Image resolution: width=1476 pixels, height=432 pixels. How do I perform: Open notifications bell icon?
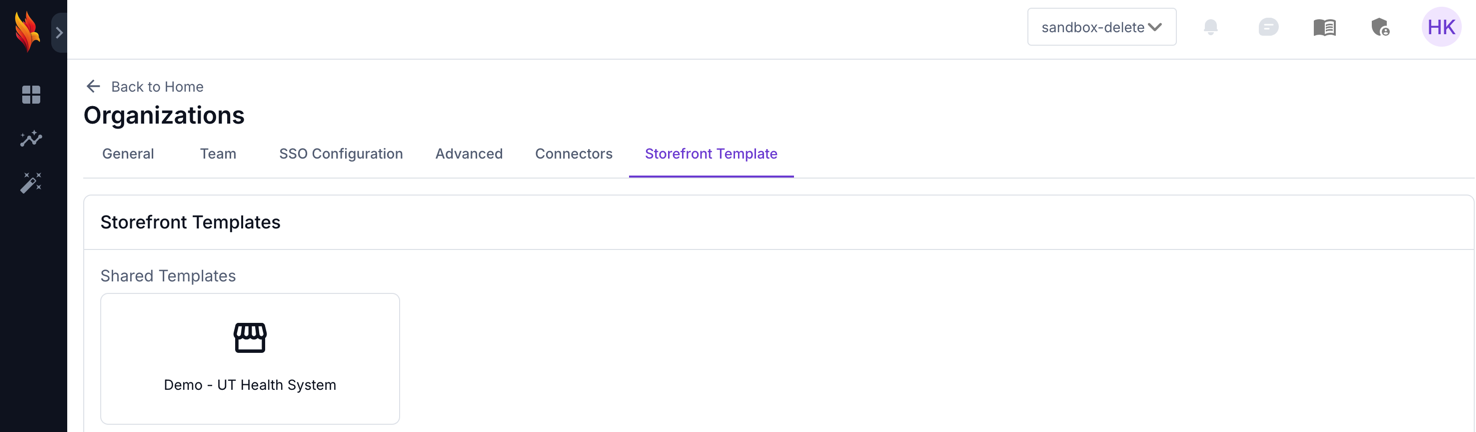click(x=1210, y=27)
